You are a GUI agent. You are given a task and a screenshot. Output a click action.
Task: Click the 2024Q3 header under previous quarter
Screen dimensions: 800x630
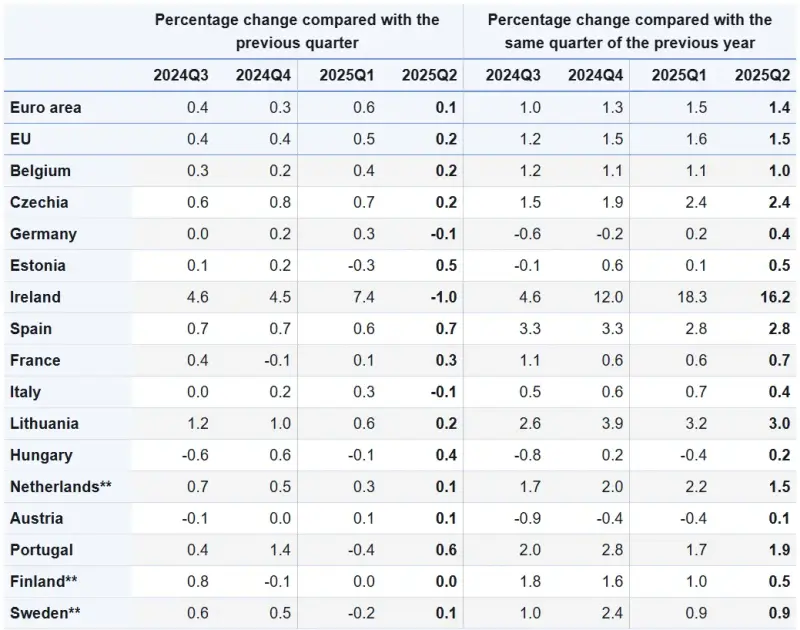[181, 75]
